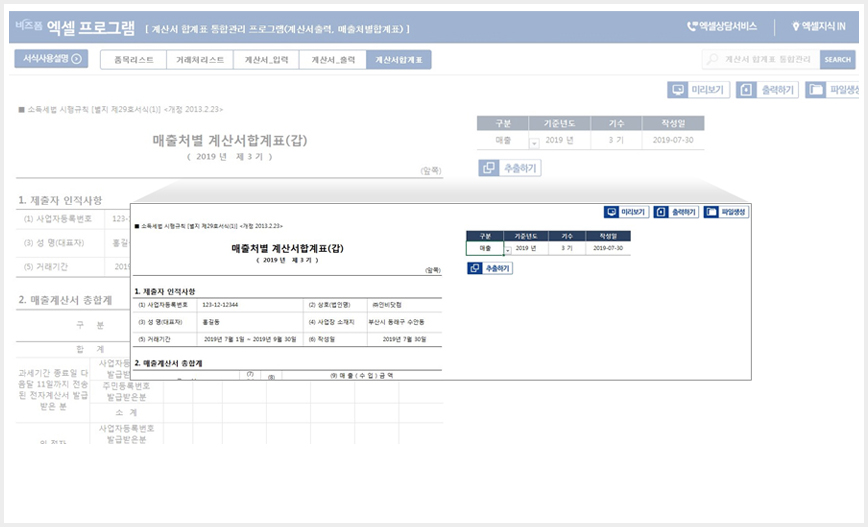Click the 2019-07-30 cell on the faded background sheet
This screenshot has height=527, width=868.
673,140
